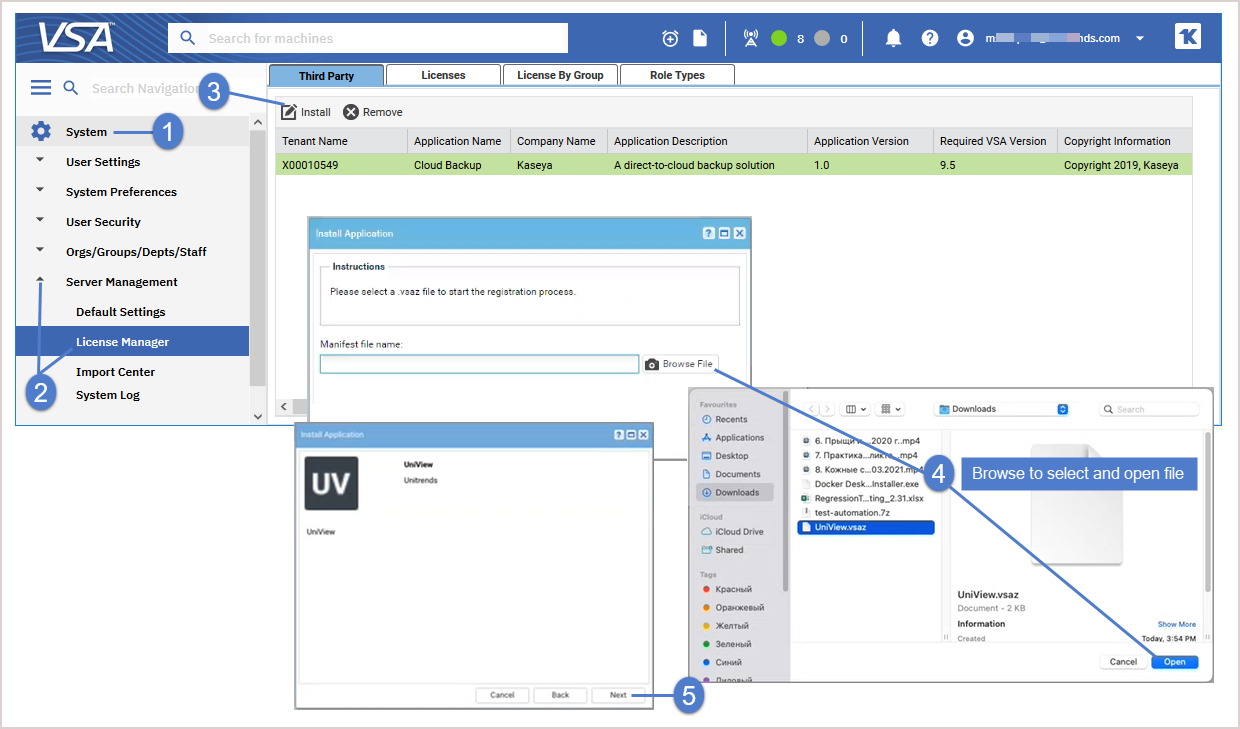Click Open in the file picker
This screenshot has height=729, width=1240.
click(1174, 662)
